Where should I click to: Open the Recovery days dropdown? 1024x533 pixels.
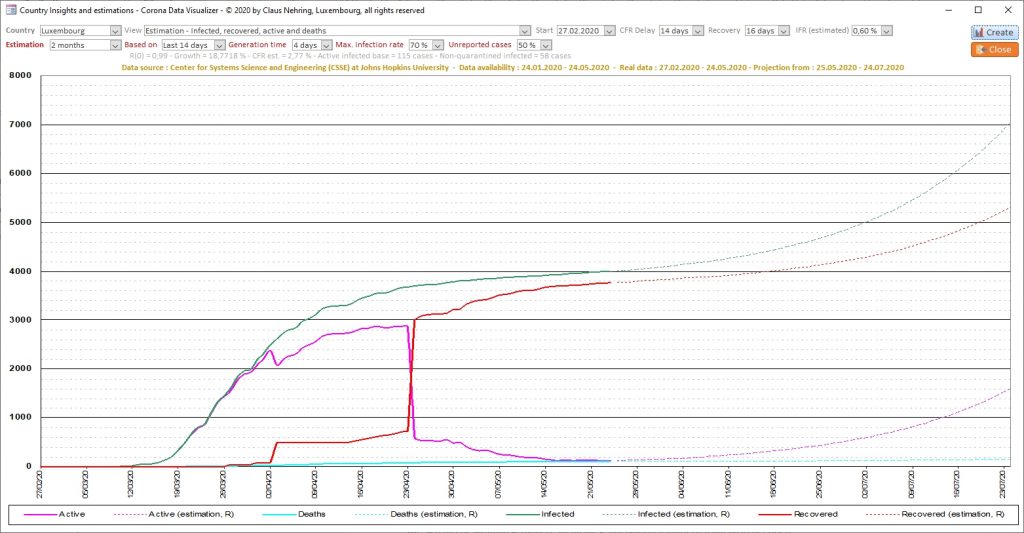pyautogui.click(x=784, y=31)
